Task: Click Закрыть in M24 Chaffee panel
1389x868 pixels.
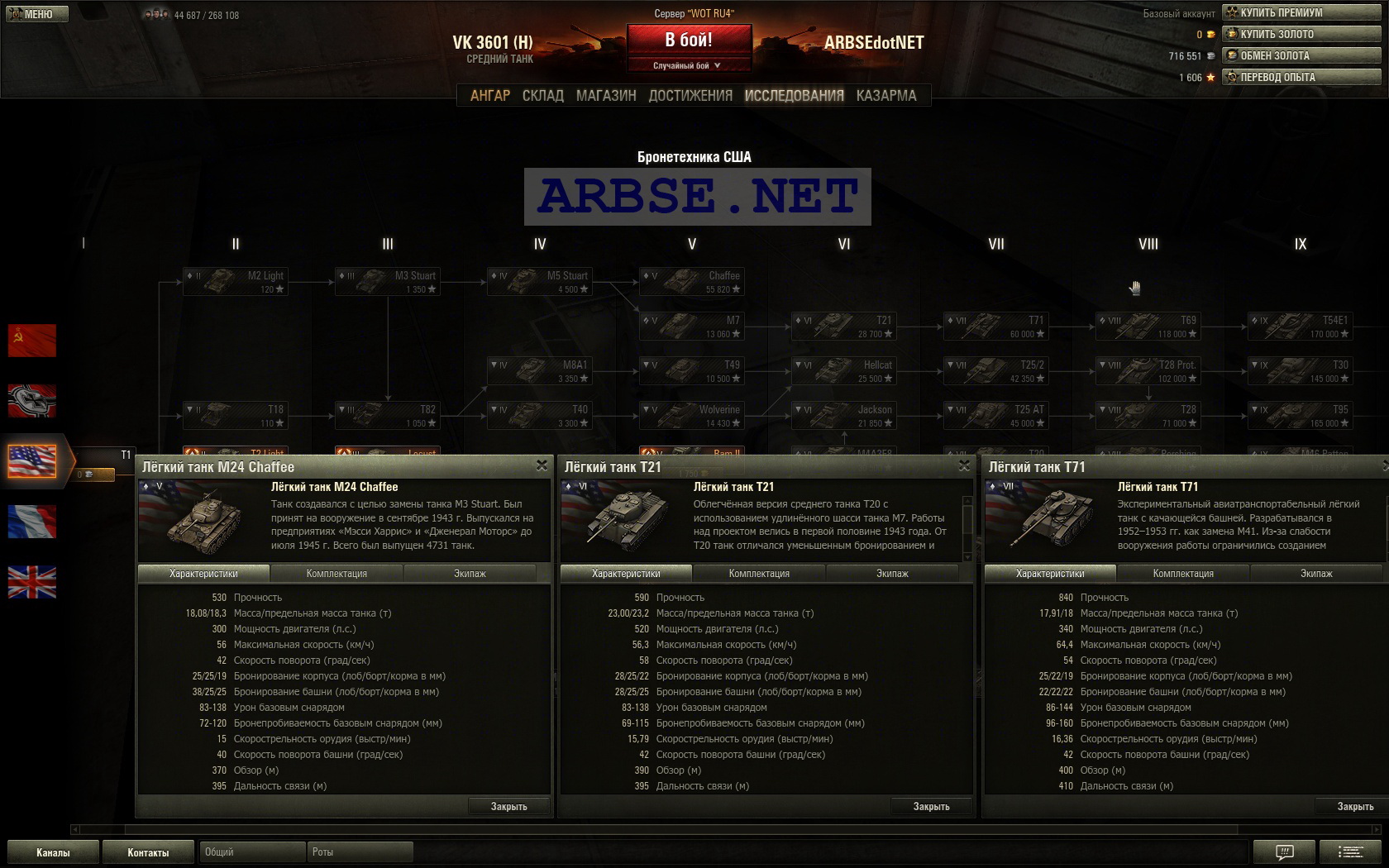Action: tap(508, 807)
